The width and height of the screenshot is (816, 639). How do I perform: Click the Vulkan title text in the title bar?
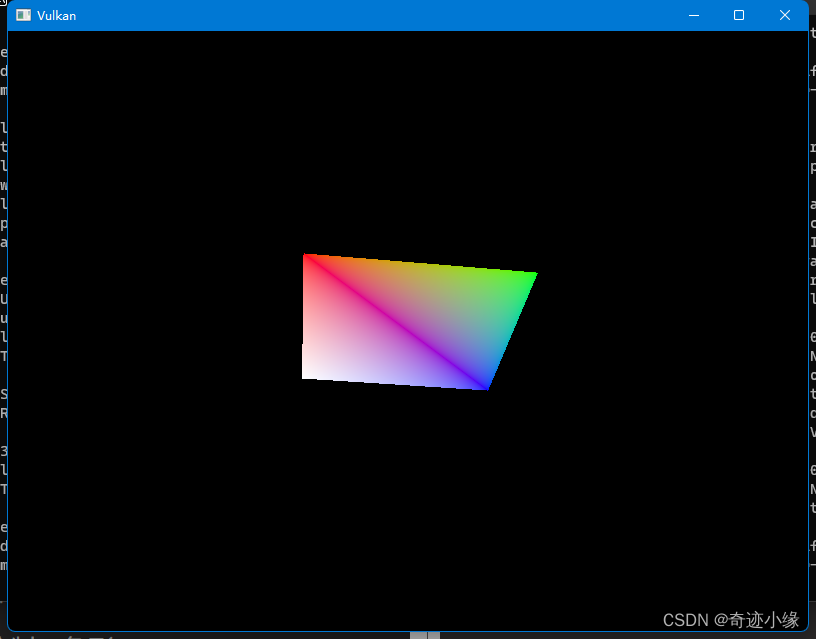[57, 15]
